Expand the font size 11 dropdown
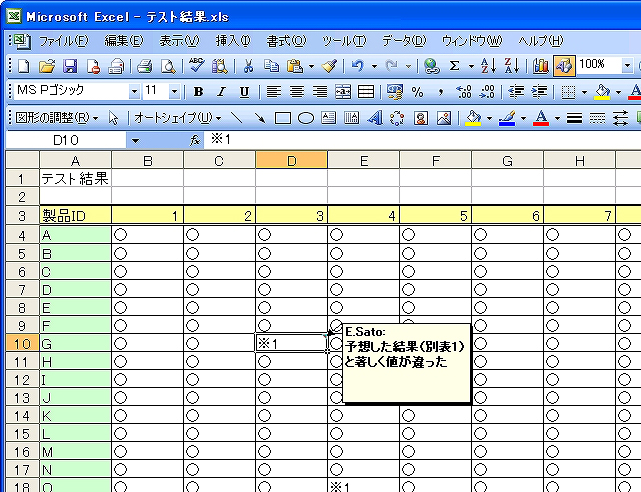This screenshot has height=492, width=641. coord(174,92)
